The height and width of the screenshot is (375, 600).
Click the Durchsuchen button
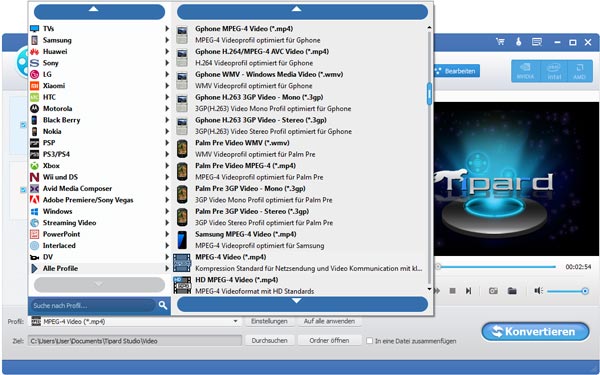click(x=269, y=341)
